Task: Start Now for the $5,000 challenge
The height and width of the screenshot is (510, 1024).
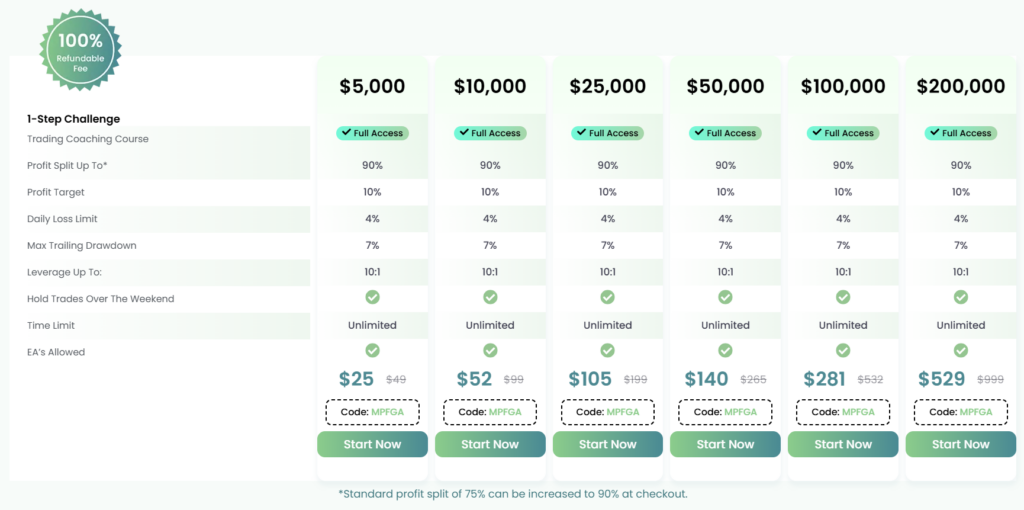Action: (372, 444)
